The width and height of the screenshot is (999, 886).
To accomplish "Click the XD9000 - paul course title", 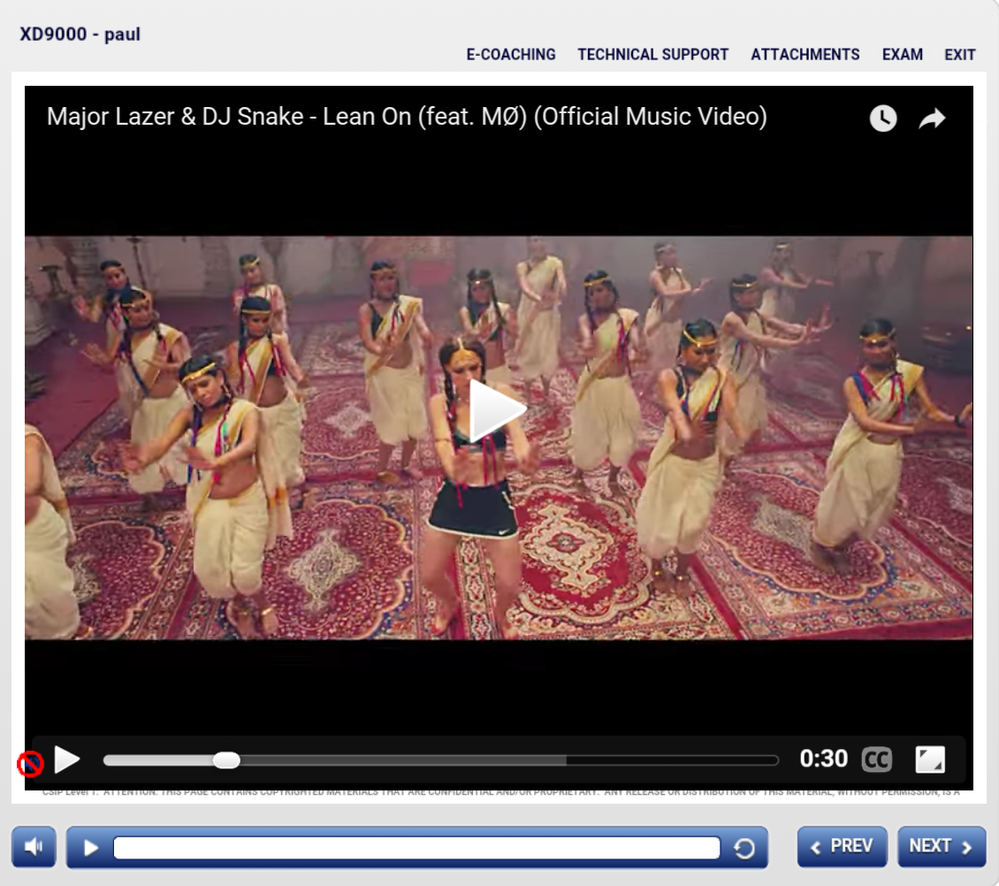I will (80, 34).
